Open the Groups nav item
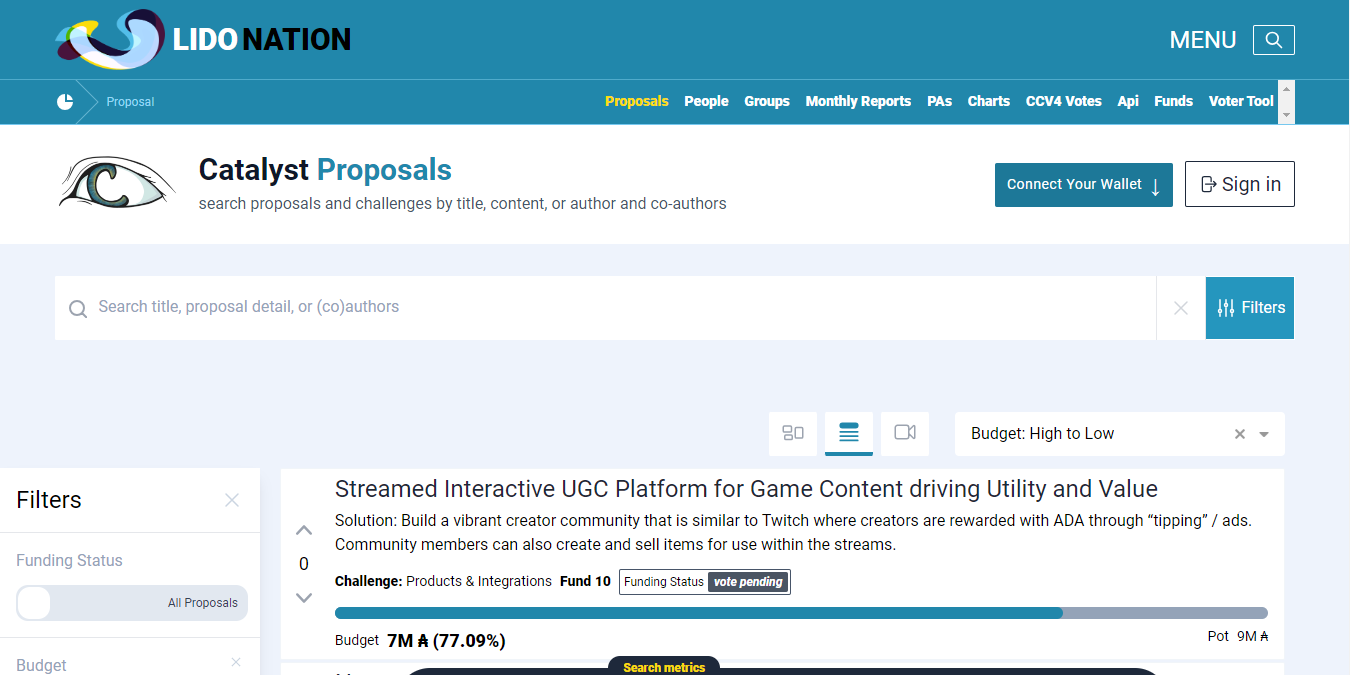 click(x=767, y=101)
